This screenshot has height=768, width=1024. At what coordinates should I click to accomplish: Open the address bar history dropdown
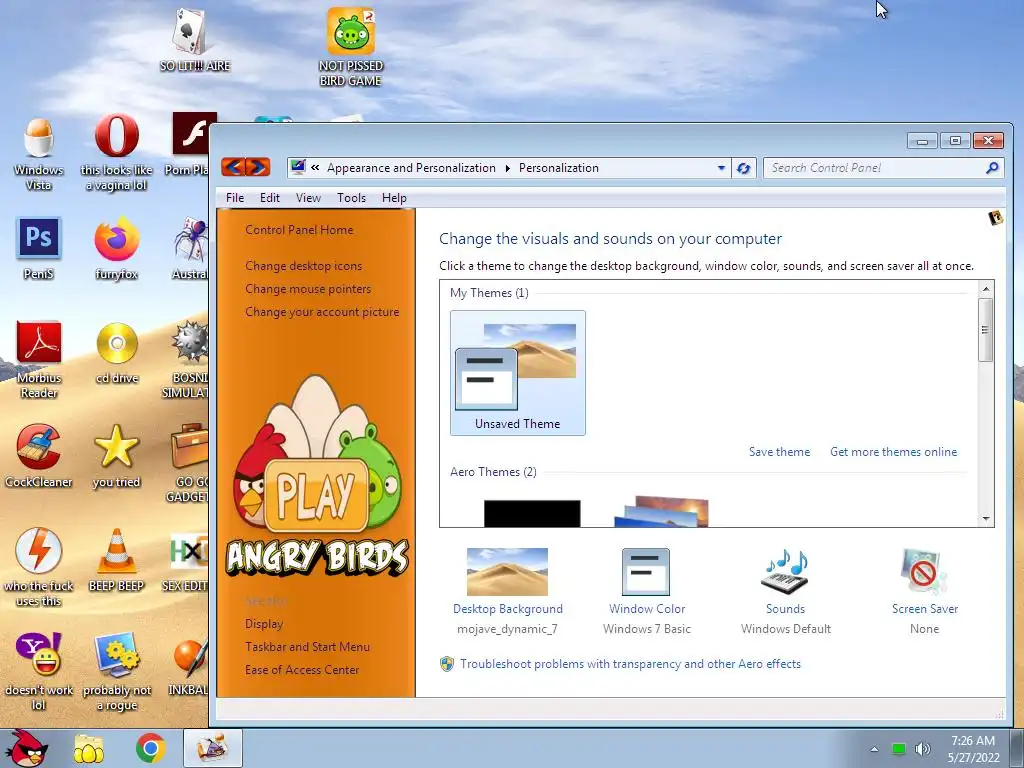[x=721, y=168]
